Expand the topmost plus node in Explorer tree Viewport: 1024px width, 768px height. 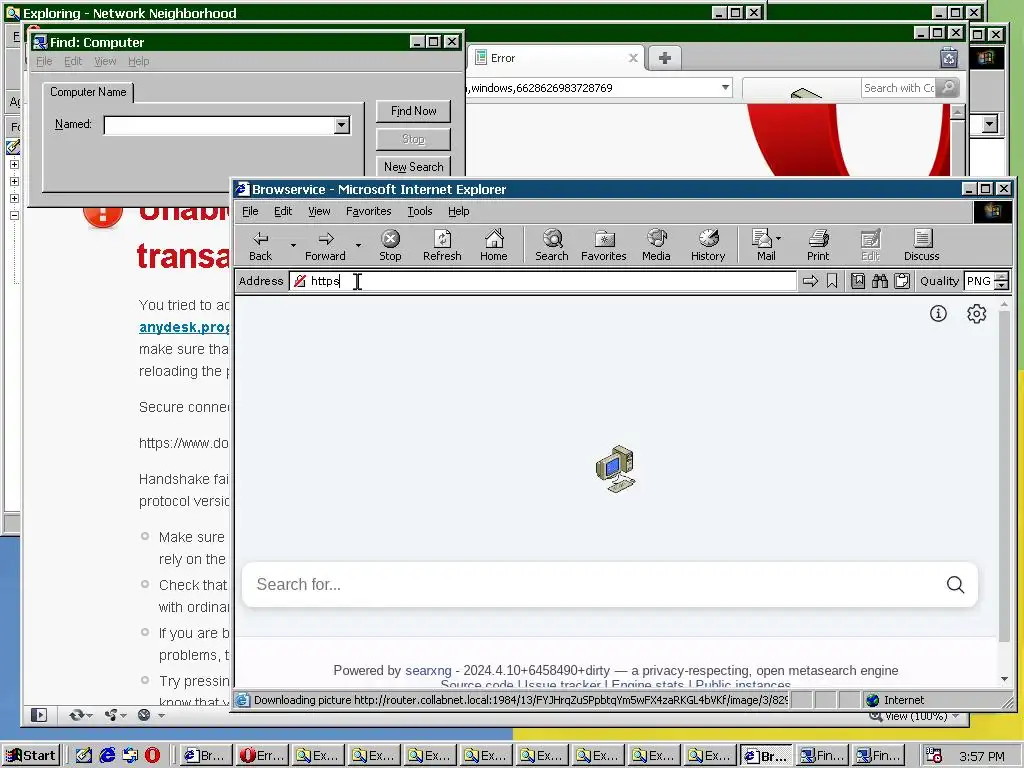[x=14, y=165]
